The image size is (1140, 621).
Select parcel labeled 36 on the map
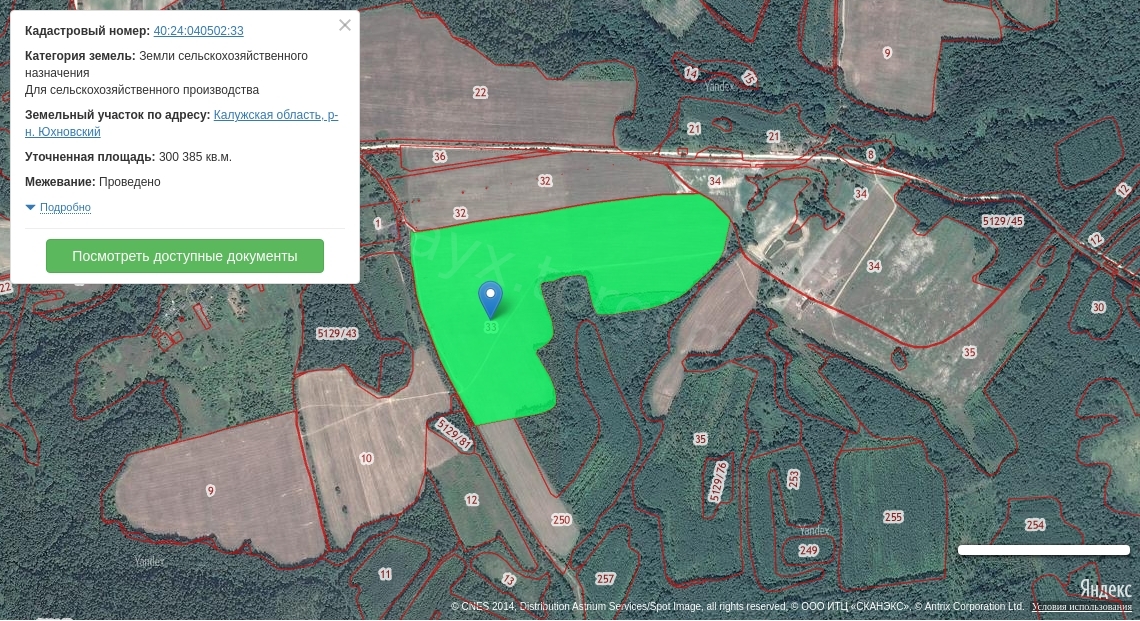(440, 156)
